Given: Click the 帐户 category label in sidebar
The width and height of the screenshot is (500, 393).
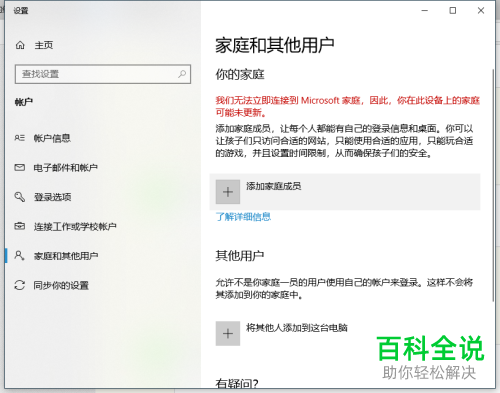Looking at the screenshot, I should pos(24,102).
